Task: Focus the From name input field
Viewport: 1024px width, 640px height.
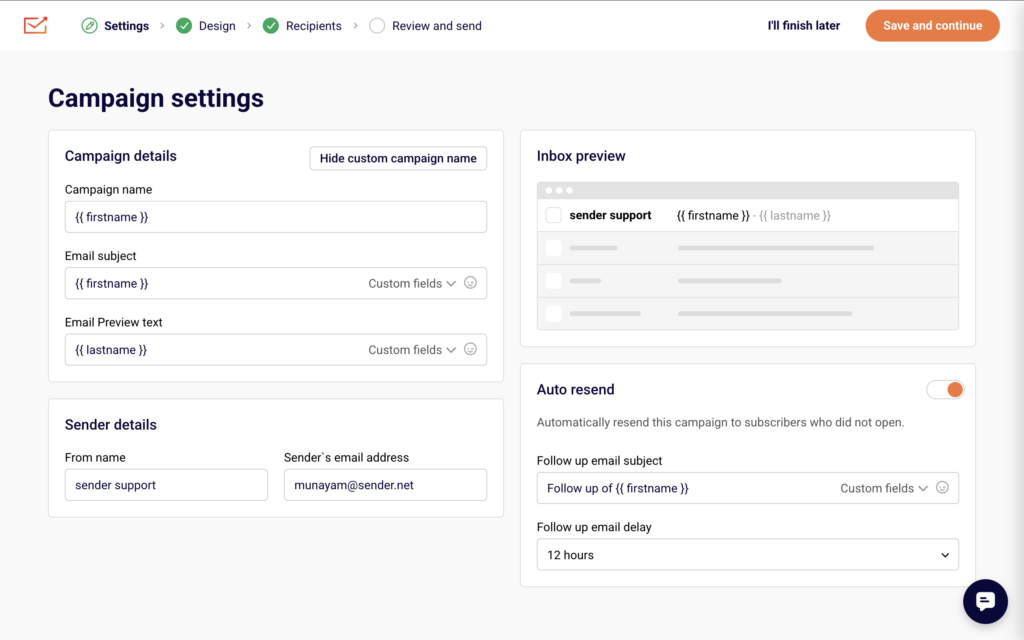Action: [166, 485]
